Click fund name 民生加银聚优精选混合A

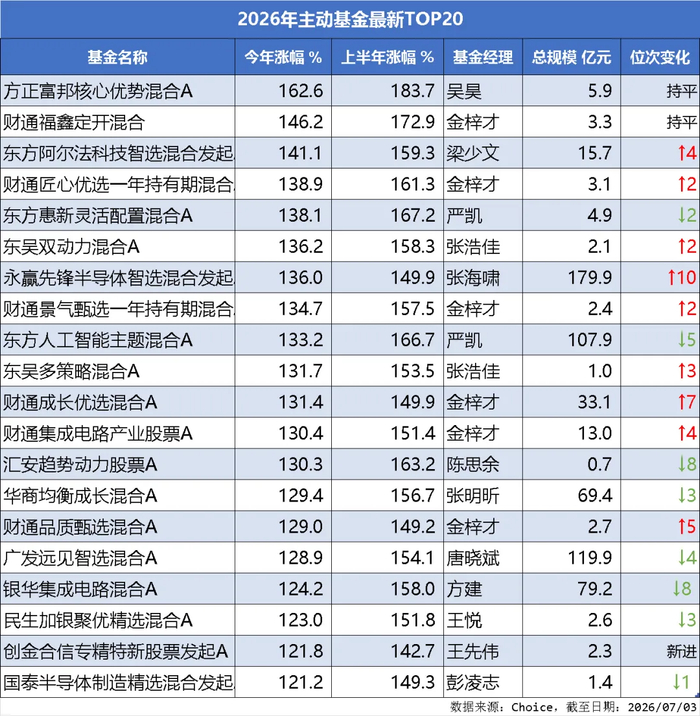click(98, 621)
